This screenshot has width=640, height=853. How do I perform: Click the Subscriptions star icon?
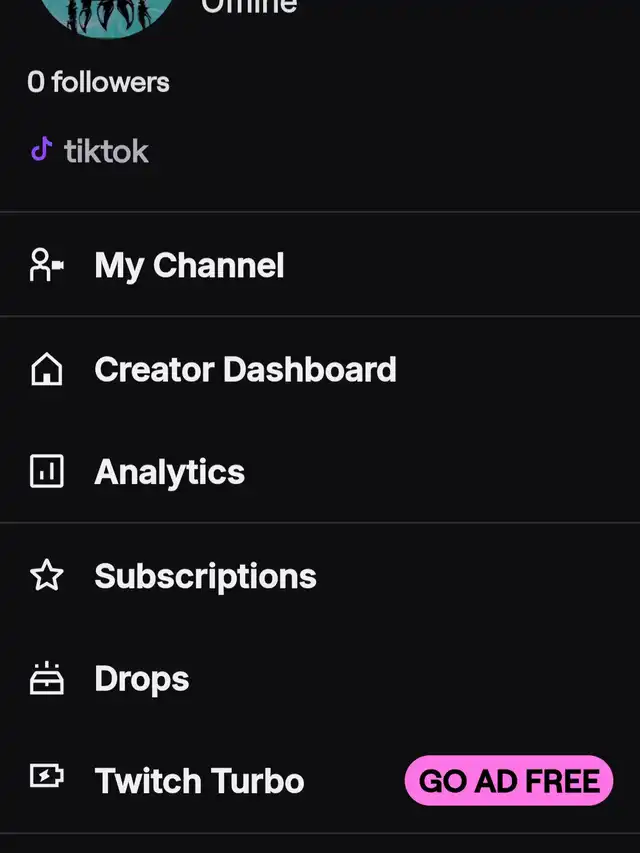click(x=46, y=575)
